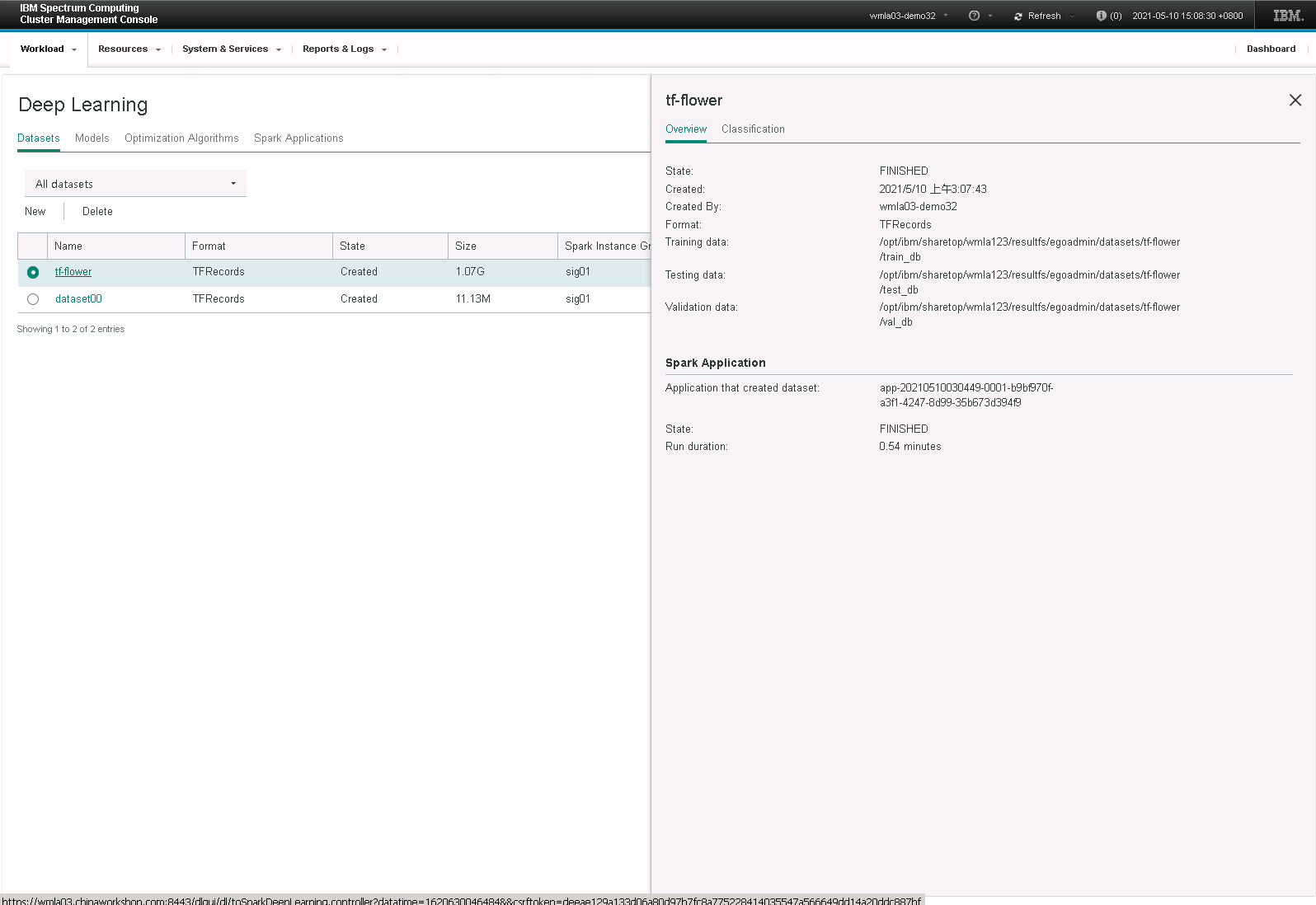1316x905 pixels.
Task: Open the Spark Applications tab
Action: coord(298,138)
